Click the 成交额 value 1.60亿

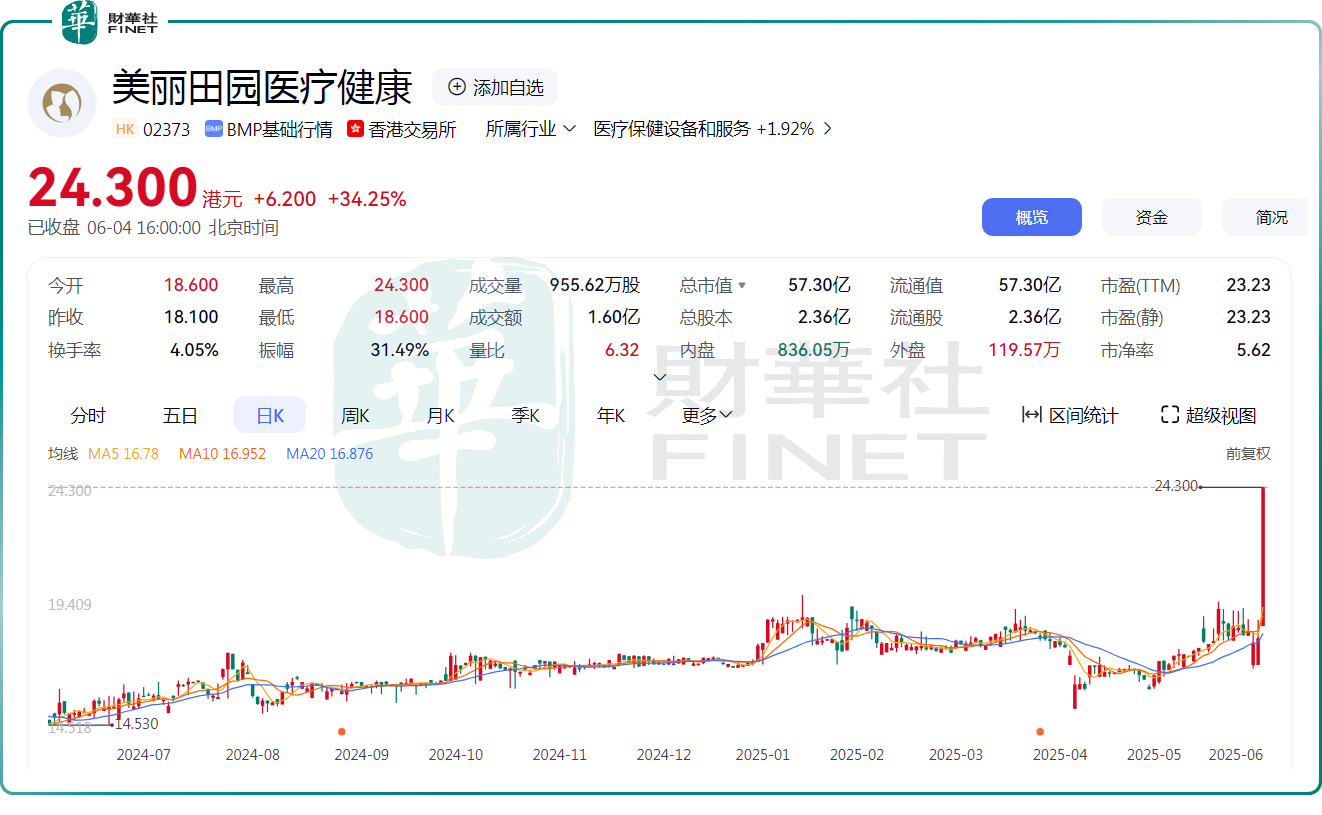click(614, 317)
